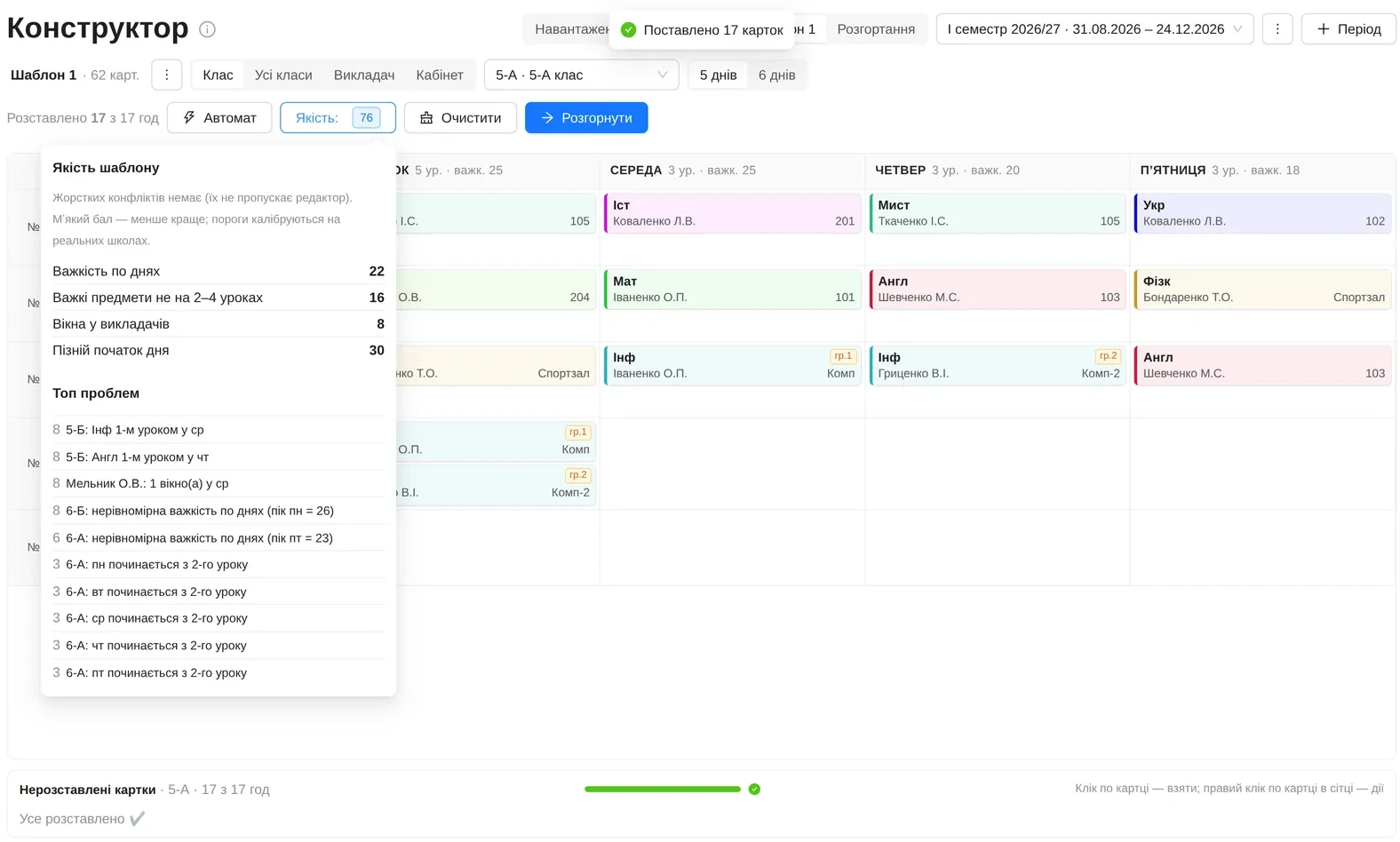Image resolution: width=1400 pixels, height=842 pixels.
Task: Select the 6 днів week option
Action: tap(777, 75)
